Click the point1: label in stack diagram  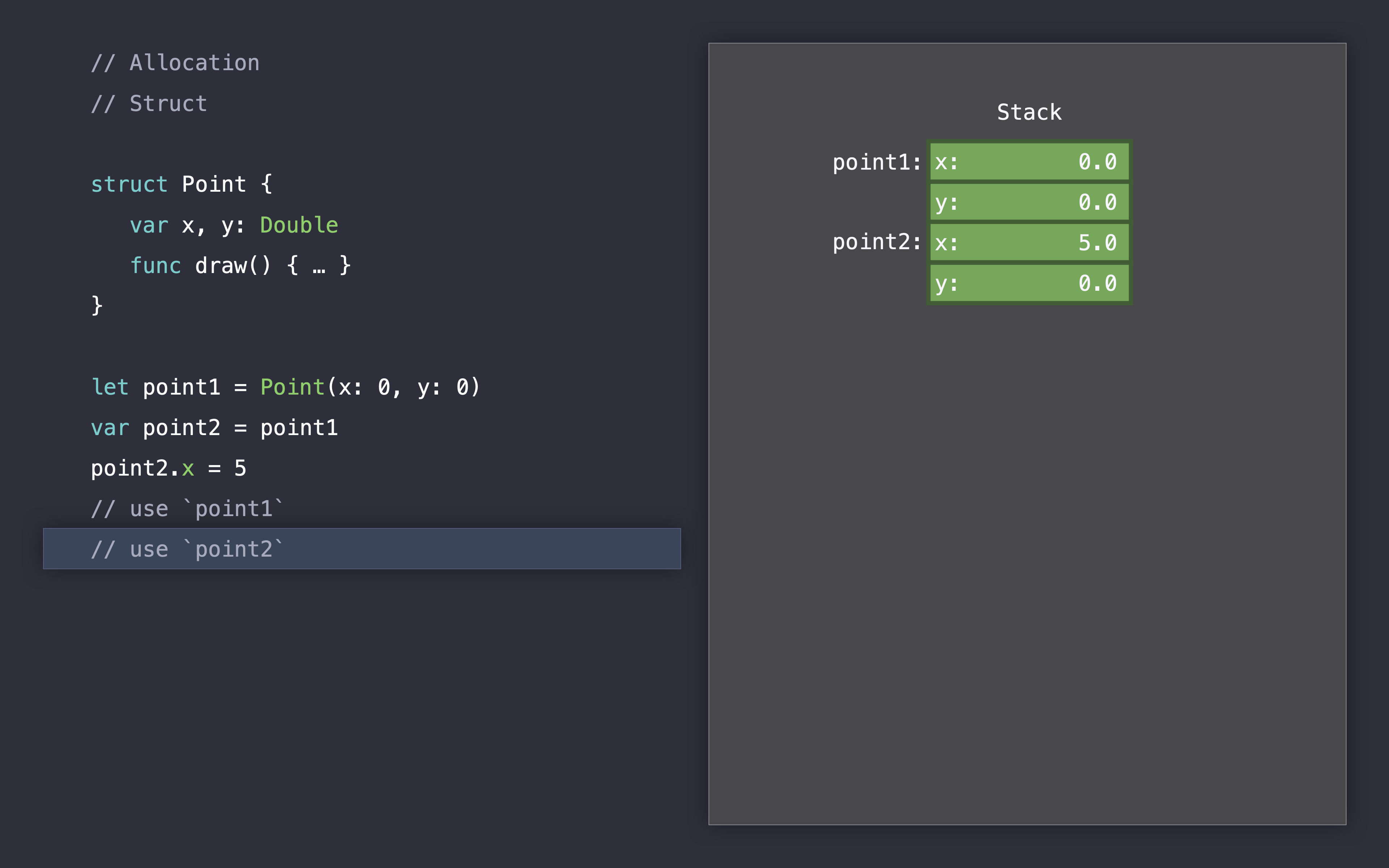tap(876, 162)
